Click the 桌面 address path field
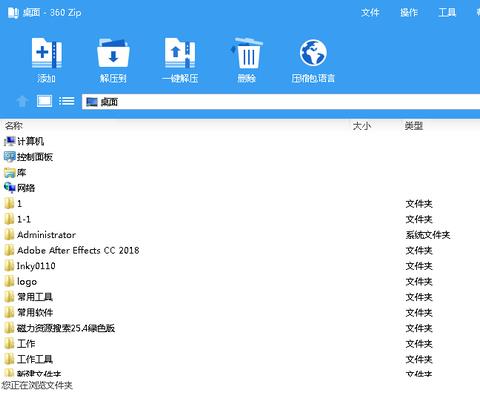Screen dimensions: 480x396 click(x=281, y=102)
